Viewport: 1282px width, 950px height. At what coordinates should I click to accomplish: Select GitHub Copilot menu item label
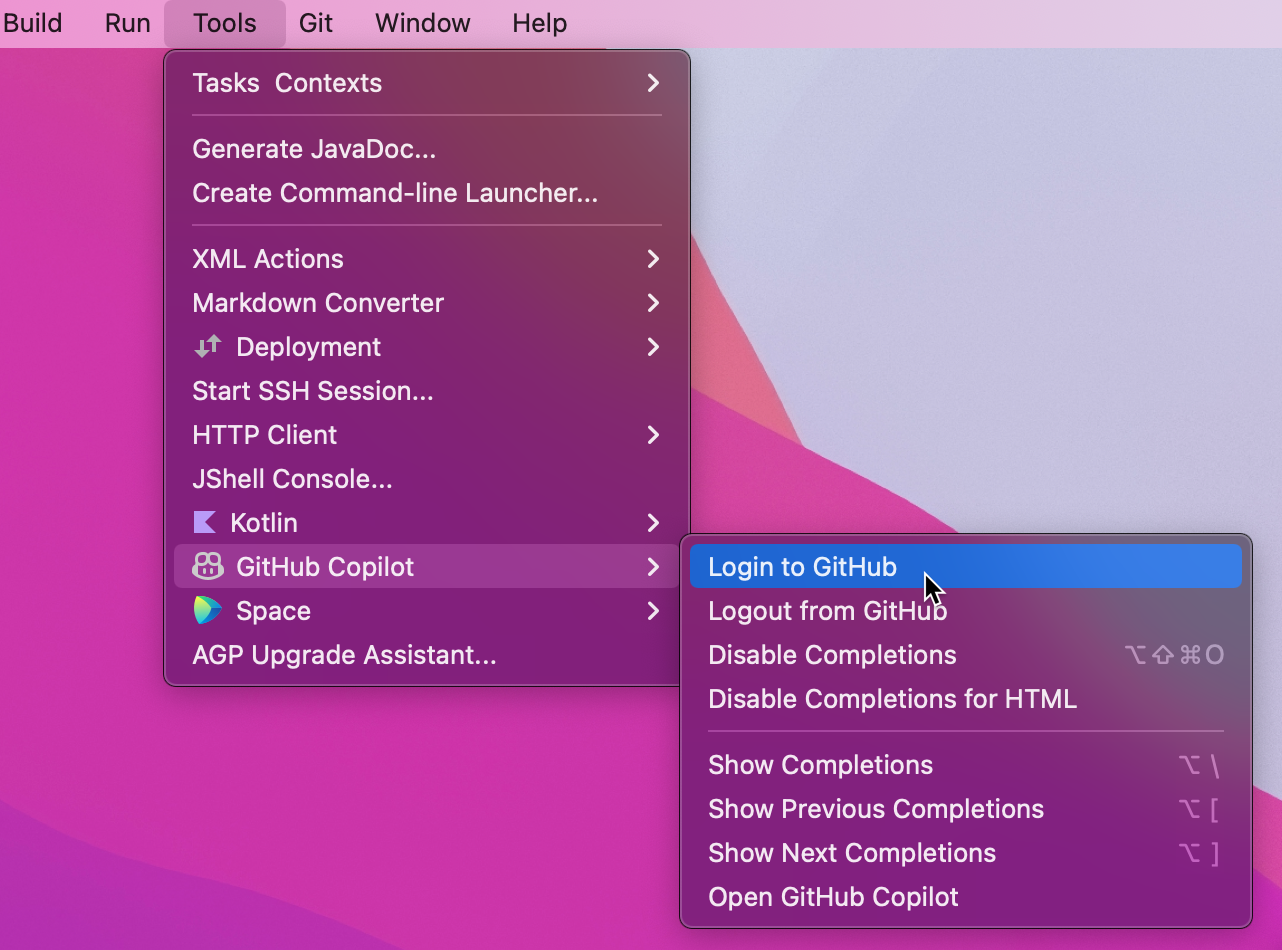pyautogui.click(x=325, y=567)
